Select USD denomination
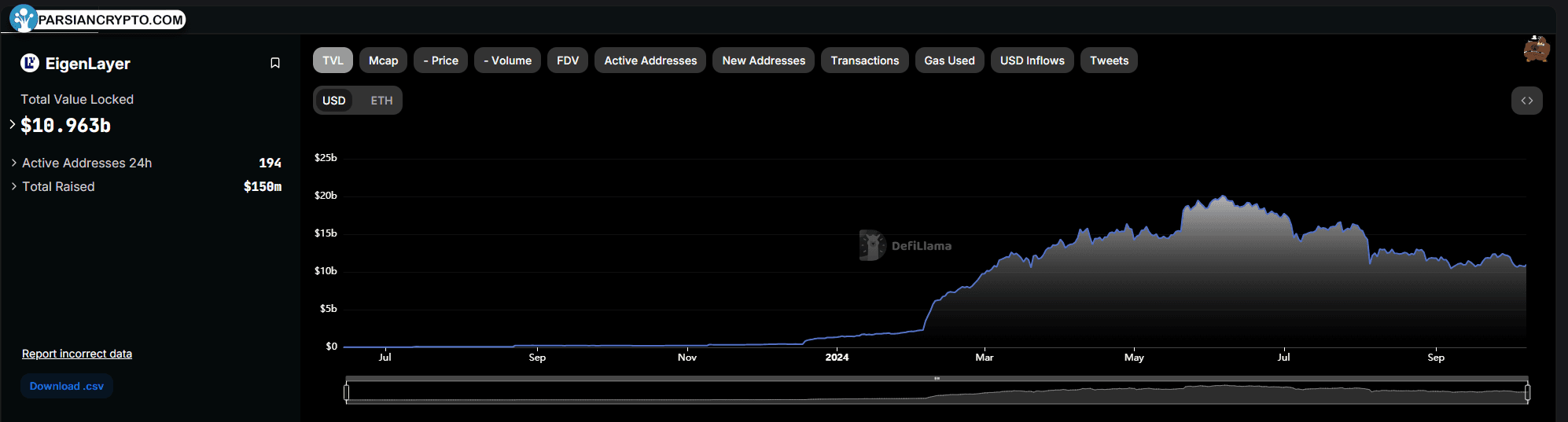 [x=334, y=101]
